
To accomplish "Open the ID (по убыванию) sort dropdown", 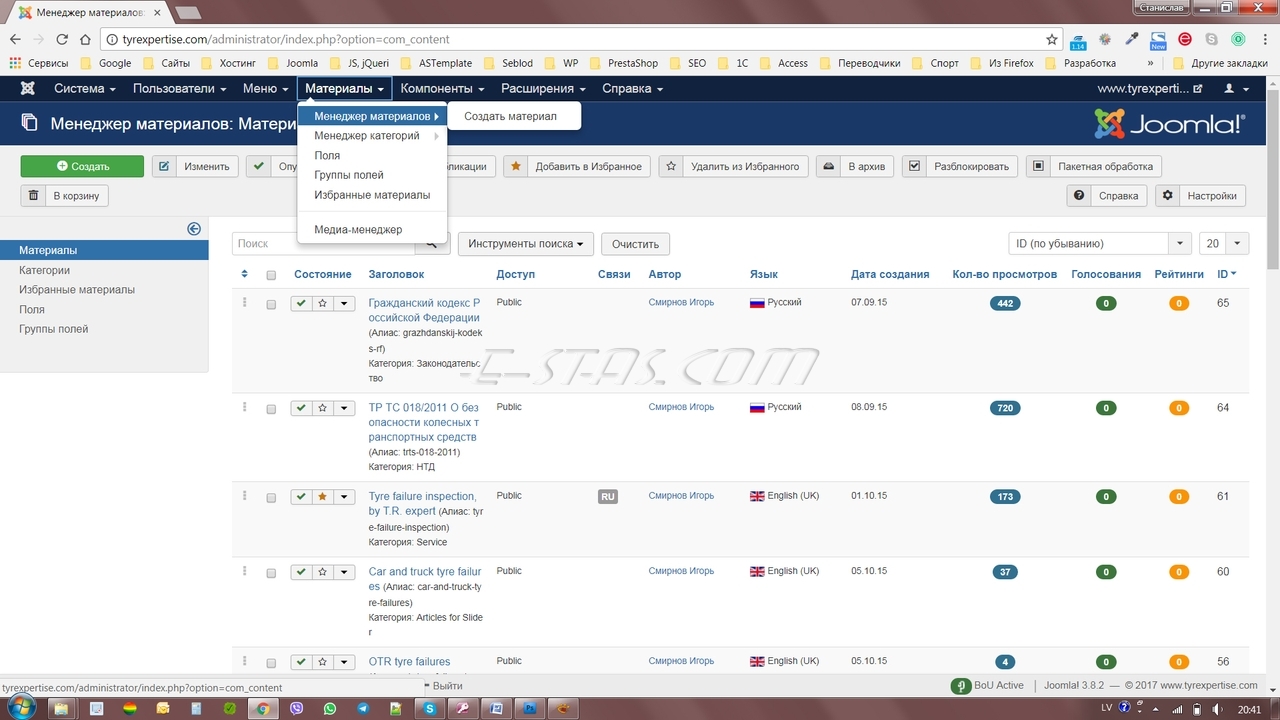I will coord(1100,244).
